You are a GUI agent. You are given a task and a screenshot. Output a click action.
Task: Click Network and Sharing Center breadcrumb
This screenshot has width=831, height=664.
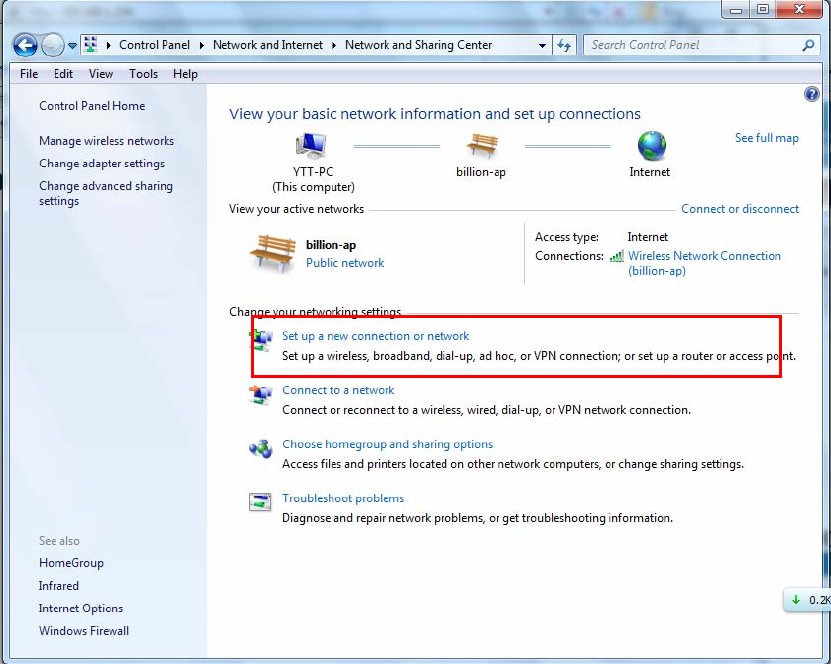(x=419, y=45)
